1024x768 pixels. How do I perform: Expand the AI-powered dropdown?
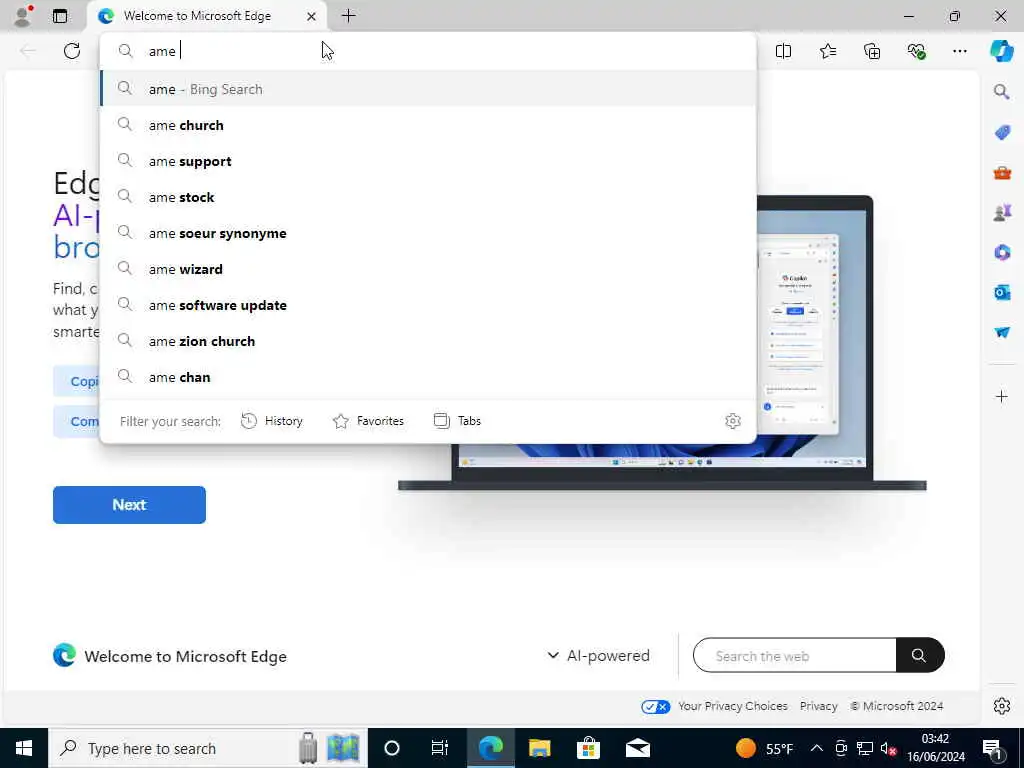[x=598, y=655]
